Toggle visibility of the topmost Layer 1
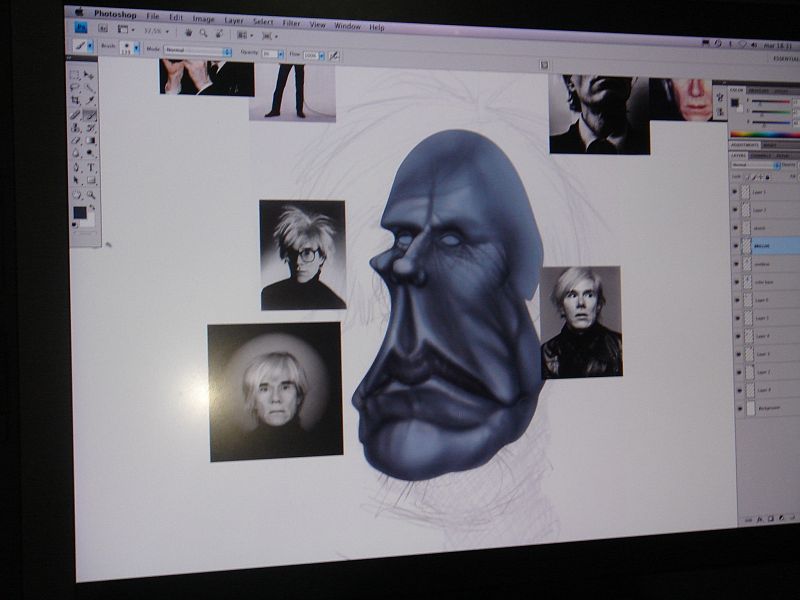The height and width of the screenshot is (600, 800). pos(736,192)
